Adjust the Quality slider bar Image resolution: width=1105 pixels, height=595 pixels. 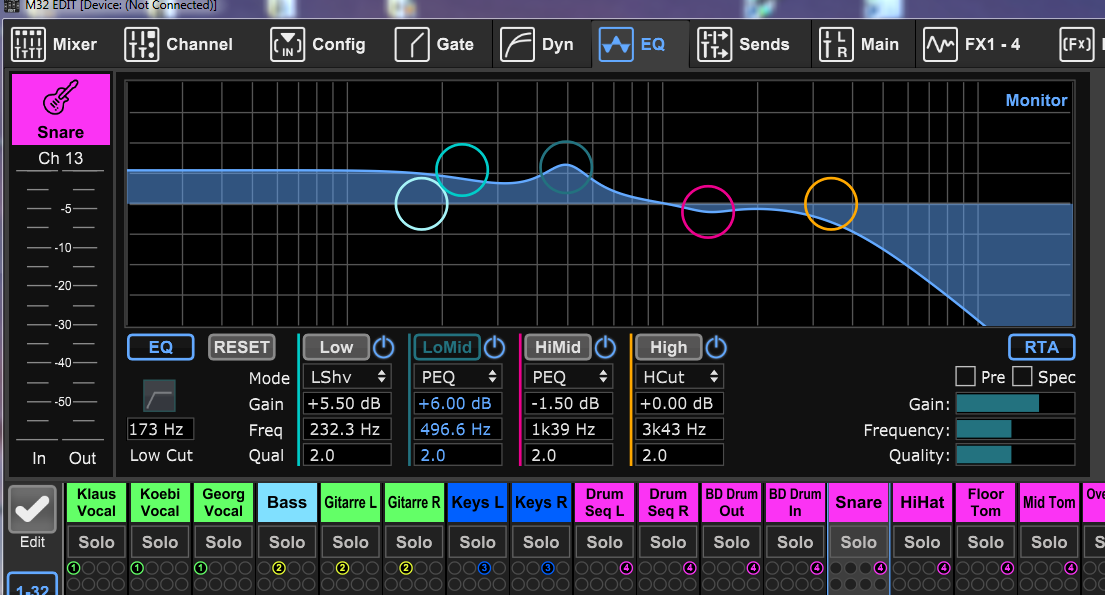point(1015,455)
